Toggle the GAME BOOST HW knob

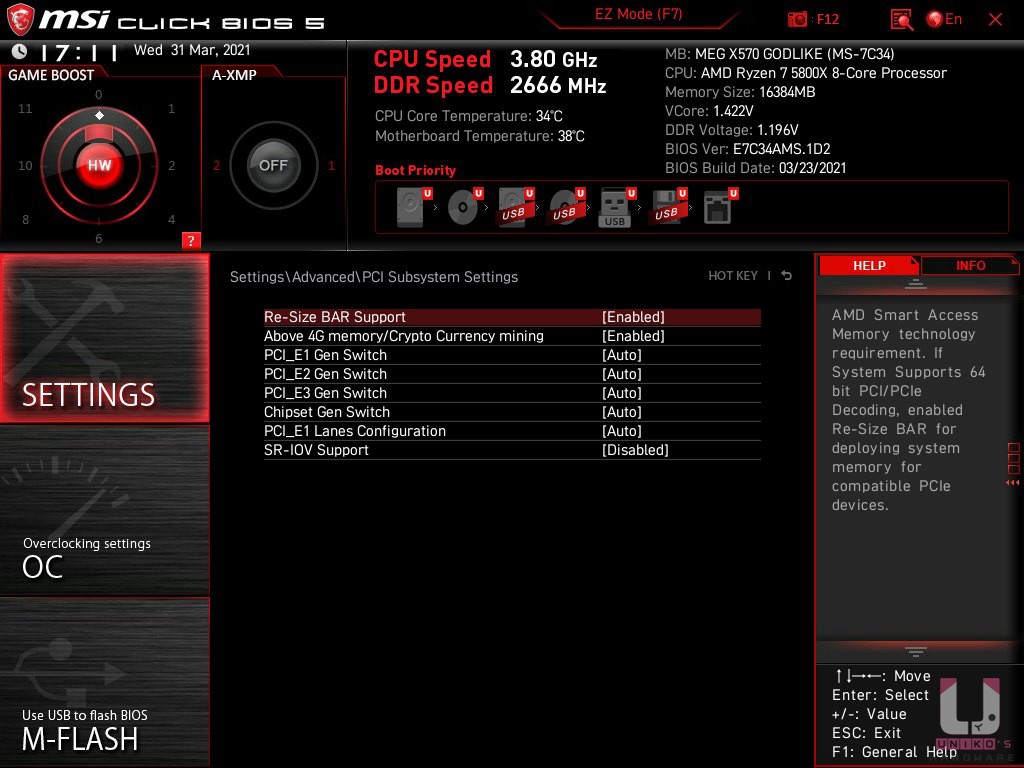pos(99,165)
